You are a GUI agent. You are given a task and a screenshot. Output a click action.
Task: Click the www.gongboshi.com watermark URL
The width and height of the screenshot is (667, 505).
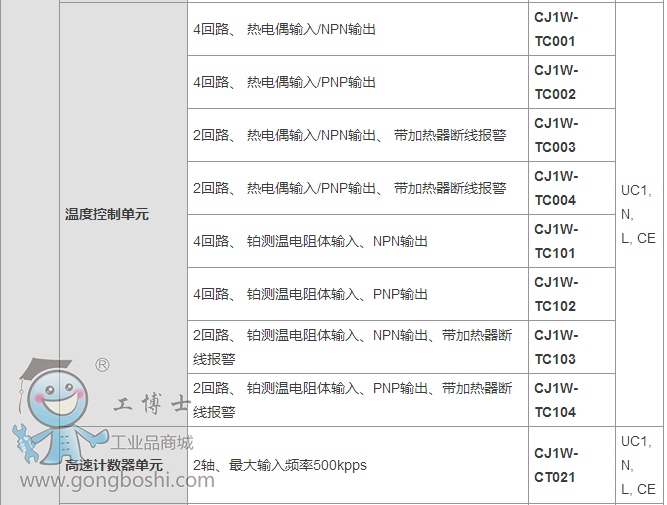(x=117, y=481)
